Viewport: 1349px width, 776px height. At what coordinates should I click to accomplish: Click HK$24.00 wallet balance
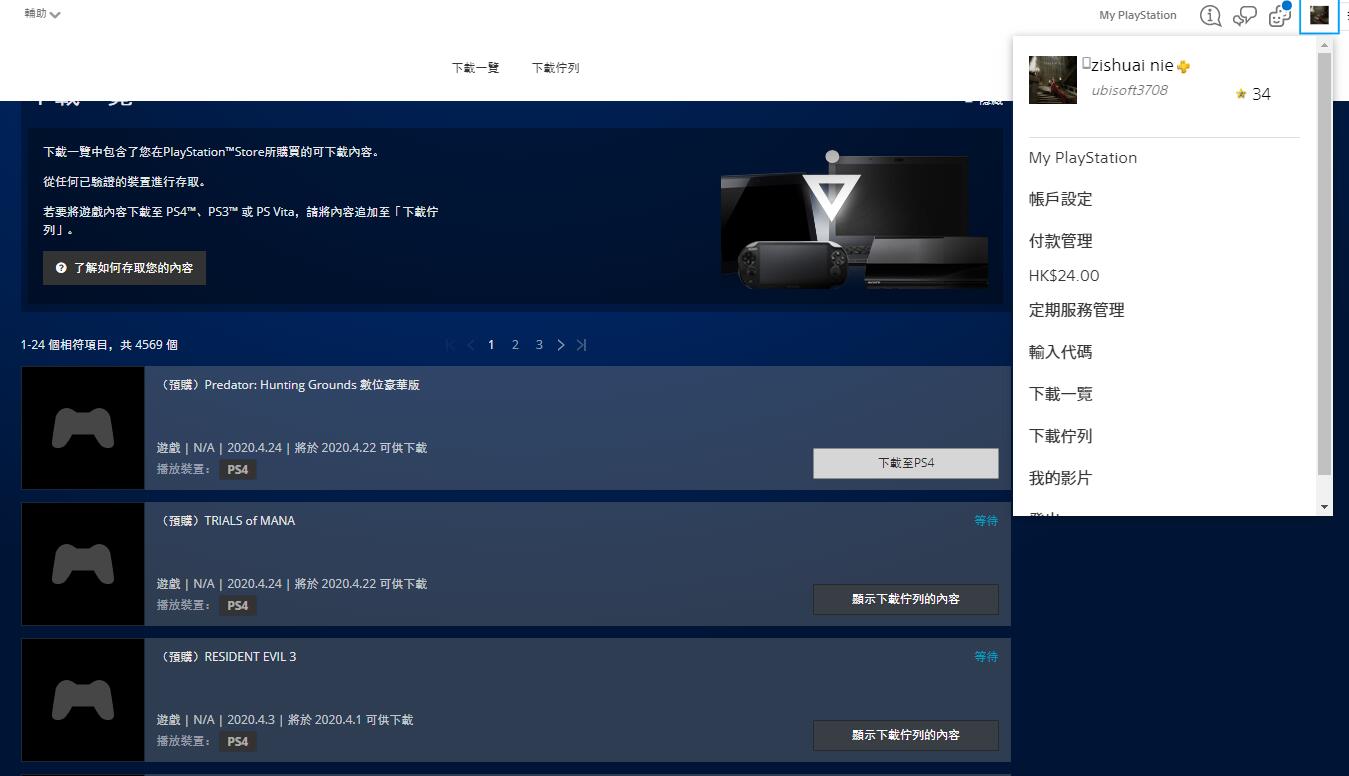click(1064, 276)
